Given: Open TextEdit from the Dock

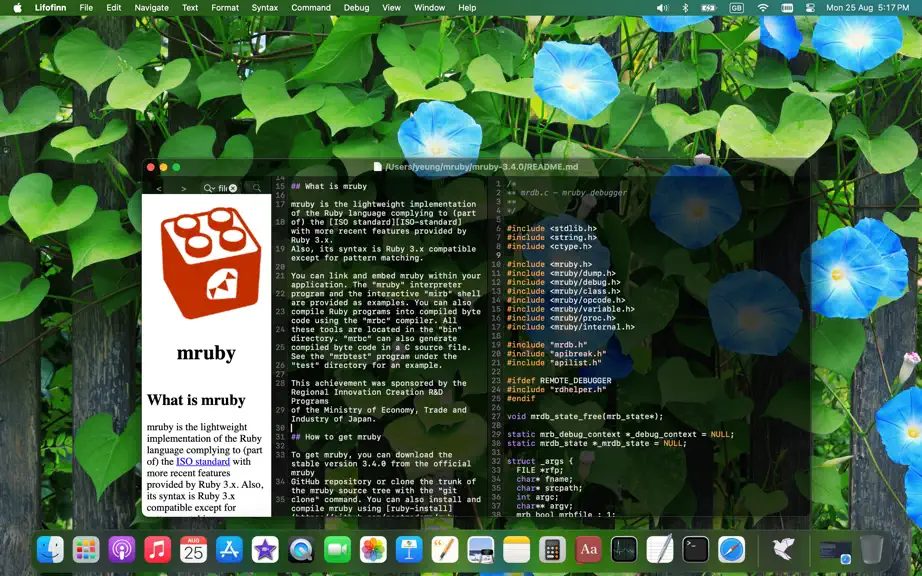Looking at the screenshot, I should [x=660, y=550].
